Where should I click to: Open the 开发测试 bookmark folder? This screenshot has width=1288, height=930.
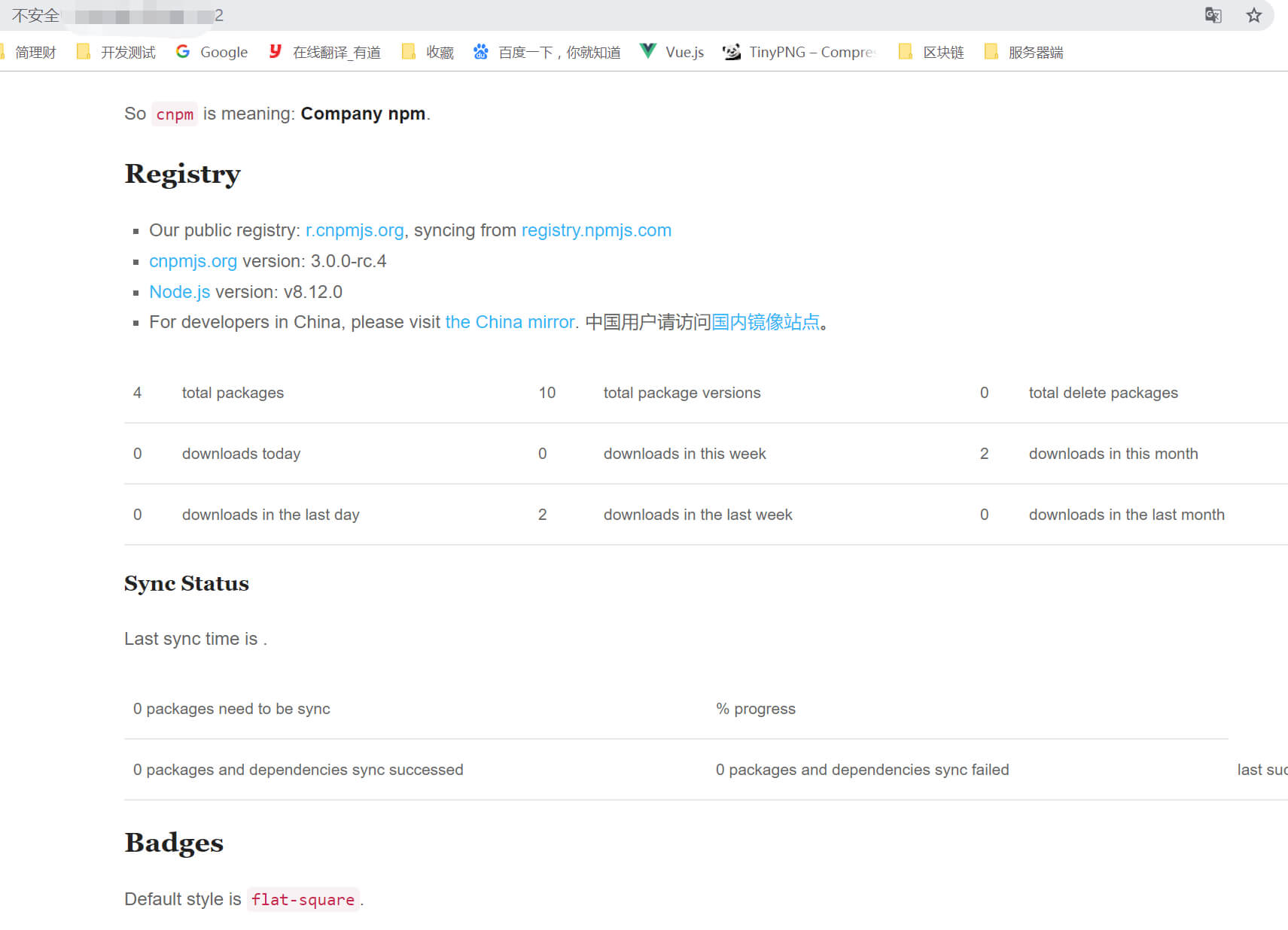[116, 52]
